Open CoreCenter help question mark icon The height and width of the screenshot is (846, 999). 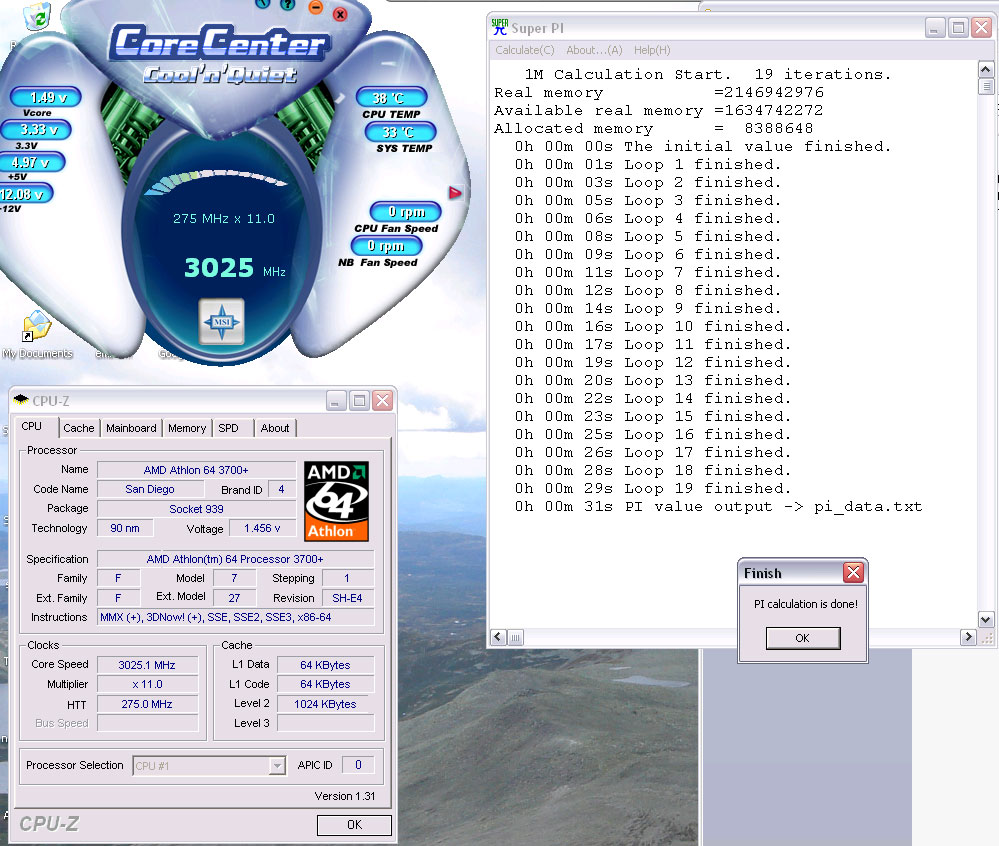pyautogui.click(x=288, y=4)
